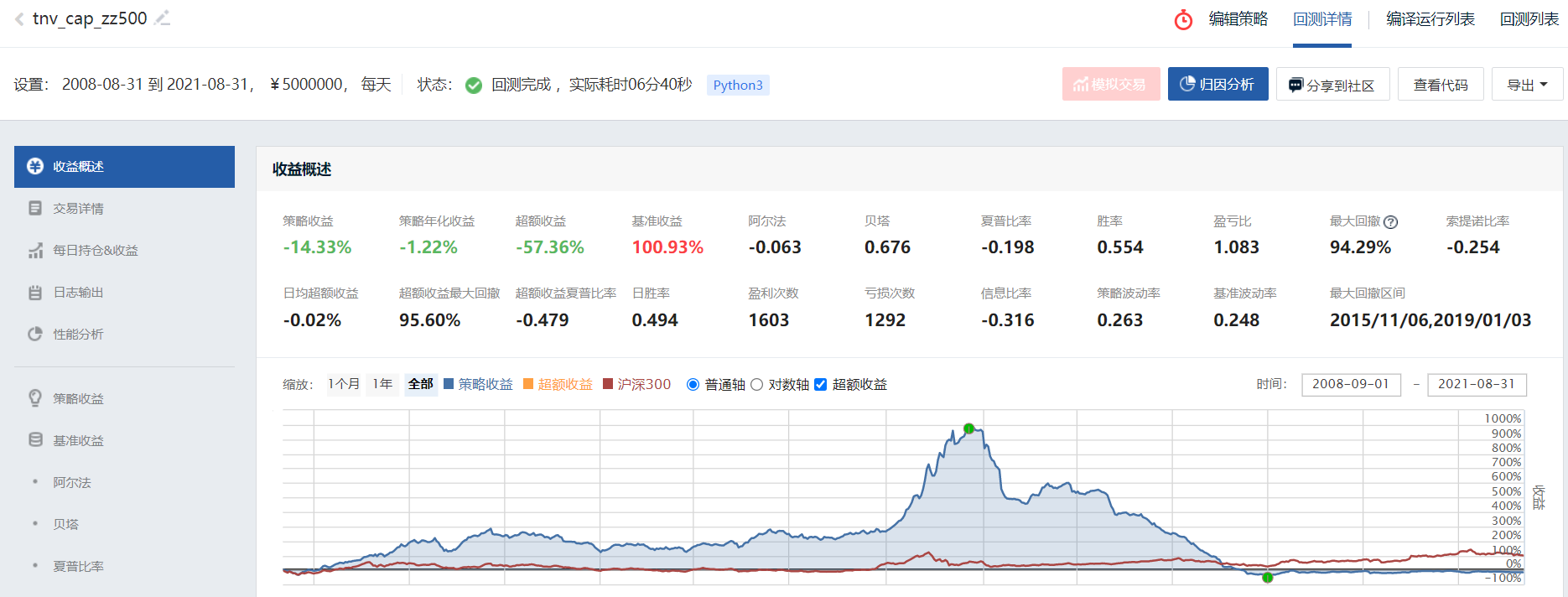Uncheck 超额收益 checkbox
Screen dimensions: 1568x597
tap(820, 384)
